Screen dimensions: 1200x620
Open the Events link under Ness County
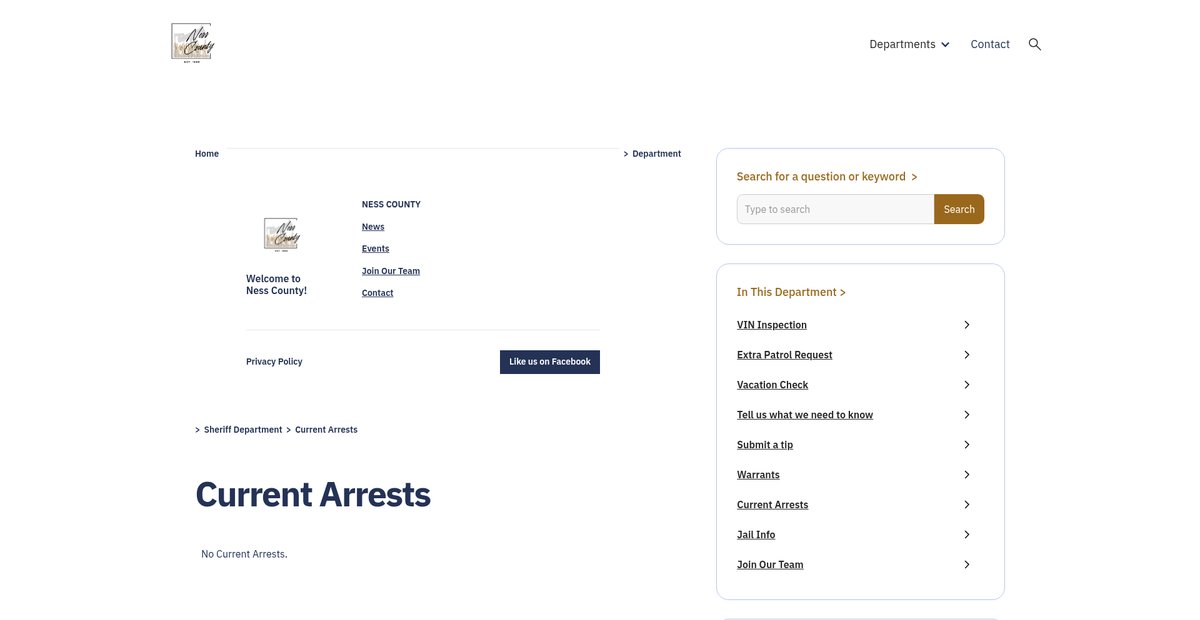click(376, 249)
